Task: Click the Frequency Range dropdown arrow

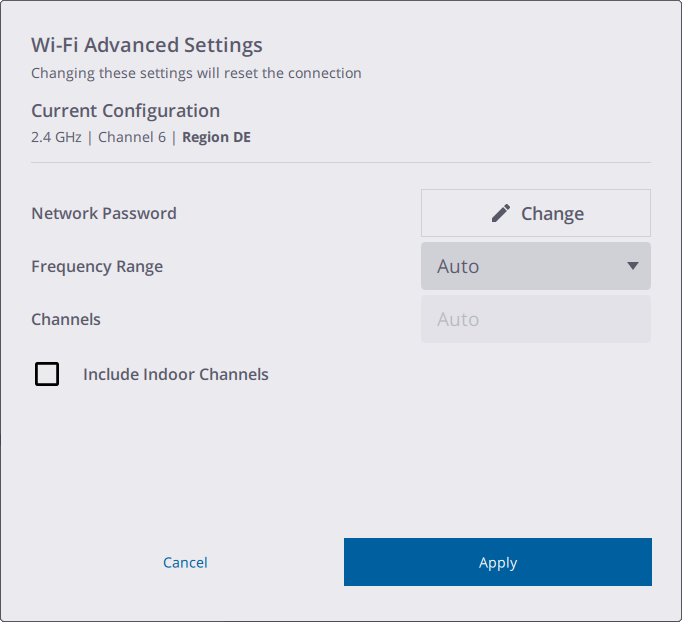Action: point(632,266)
